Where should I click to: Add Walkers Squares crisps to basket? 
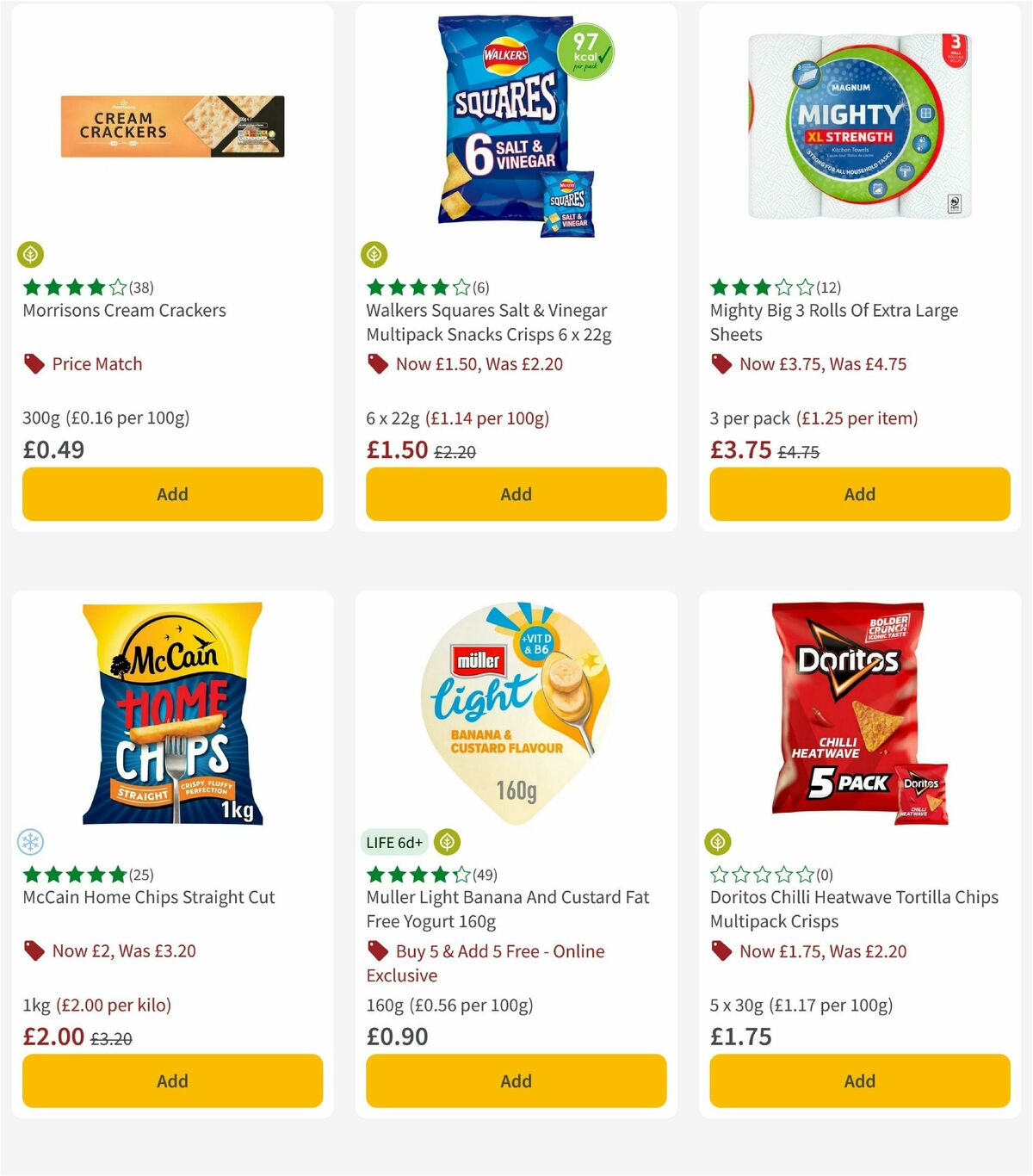pyautogui.click(x=516, y=494)
